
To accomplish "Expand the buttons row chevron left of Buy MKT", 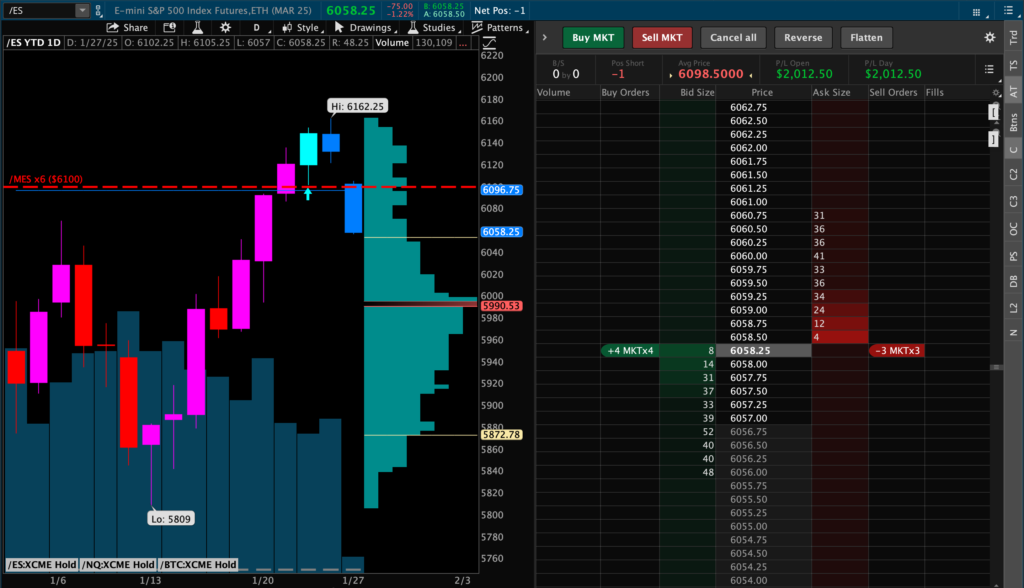I will tap(544, 37).
